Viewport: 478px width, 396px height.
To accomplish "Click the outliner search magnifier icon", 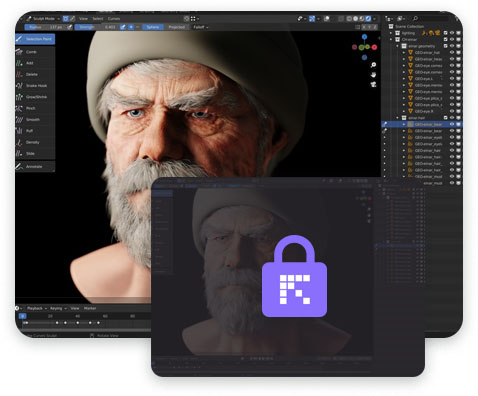I will tap(415, 19).
